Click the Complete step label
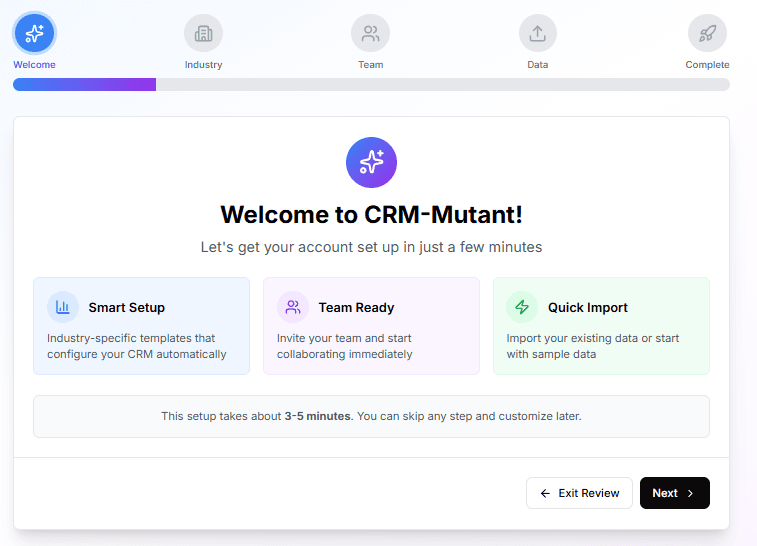 [x=707, y=65]
